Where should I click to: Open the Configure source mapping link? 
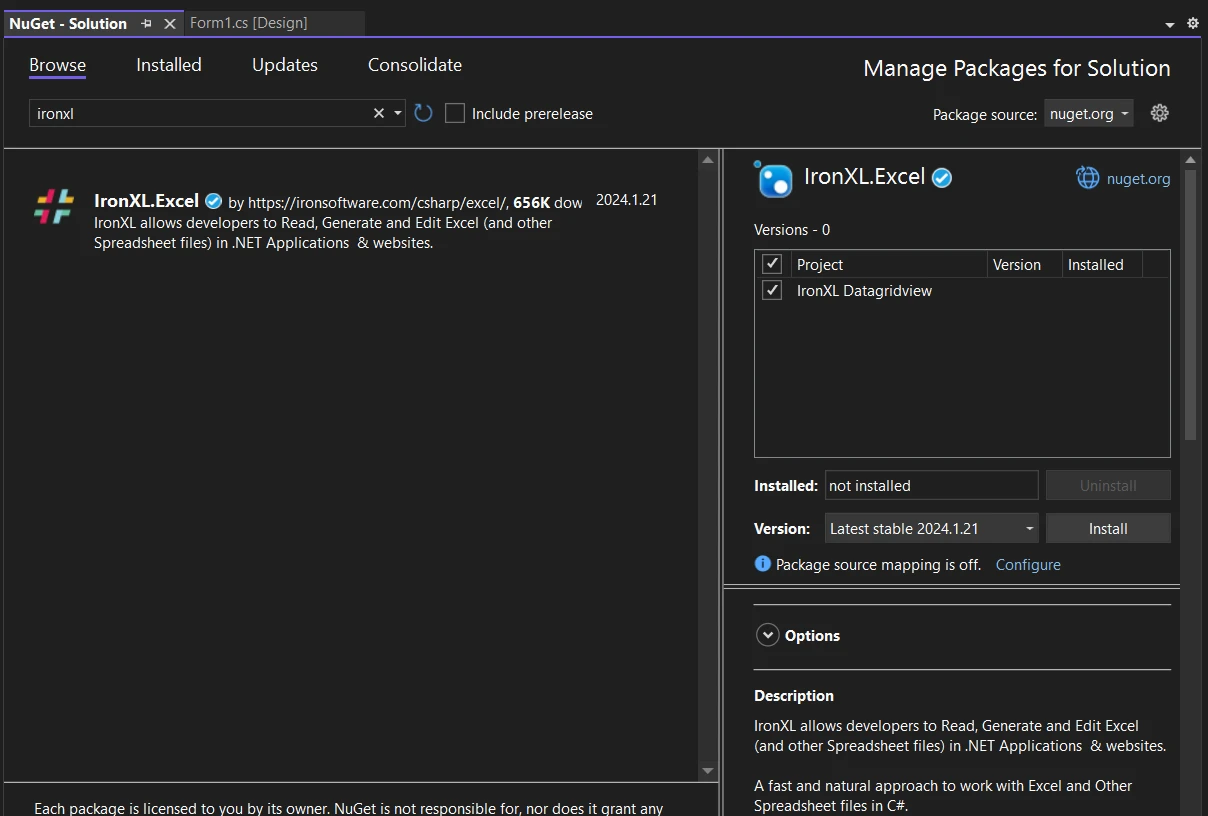click(x=1028, y=564)
